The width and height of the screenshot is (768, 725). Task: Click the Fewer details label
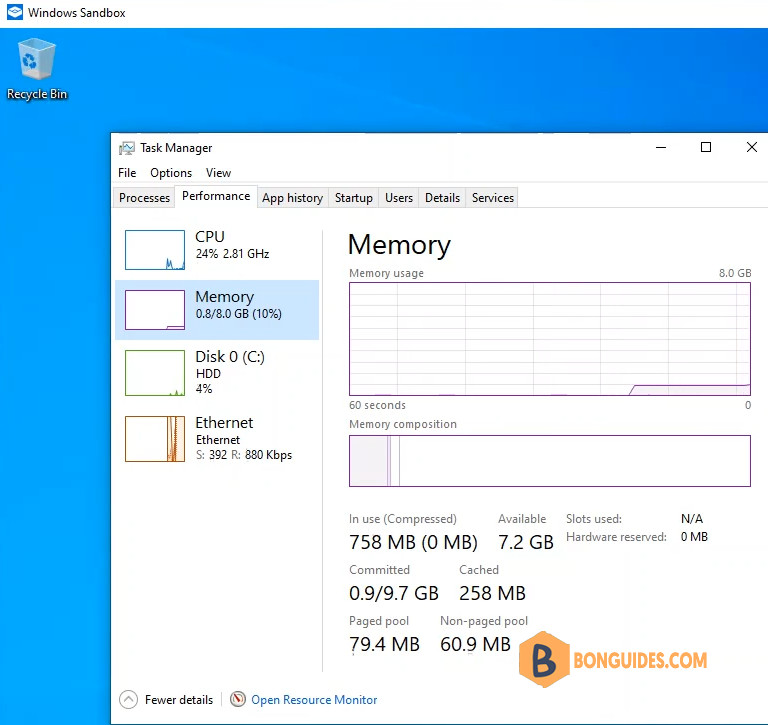[x=179, y=700]
